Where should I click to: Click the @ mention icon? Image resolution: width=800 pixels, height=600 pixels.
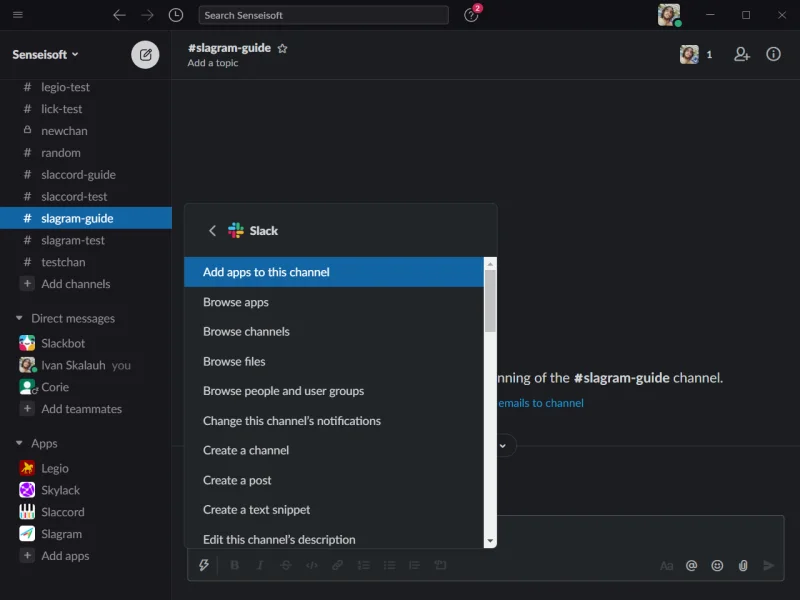(x=691, y=566)
